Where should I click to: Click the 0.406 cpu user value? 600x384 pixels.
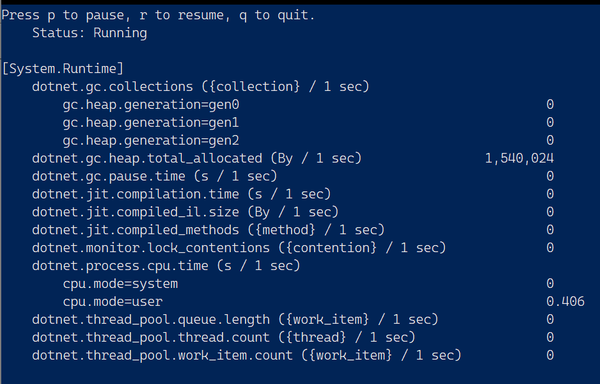pos(565,302)
